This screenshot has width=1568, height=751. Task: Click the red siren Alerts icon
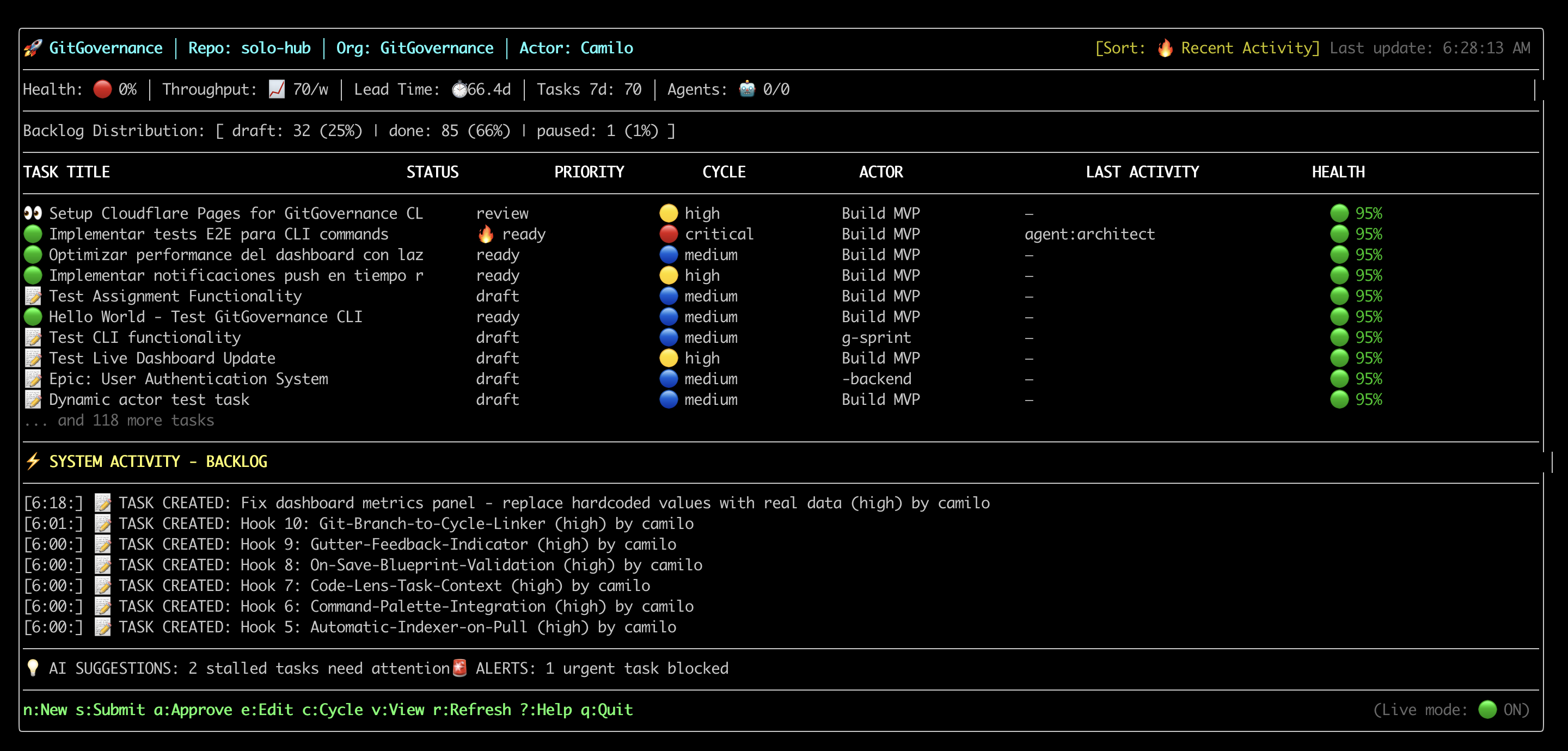coord(460,668)
